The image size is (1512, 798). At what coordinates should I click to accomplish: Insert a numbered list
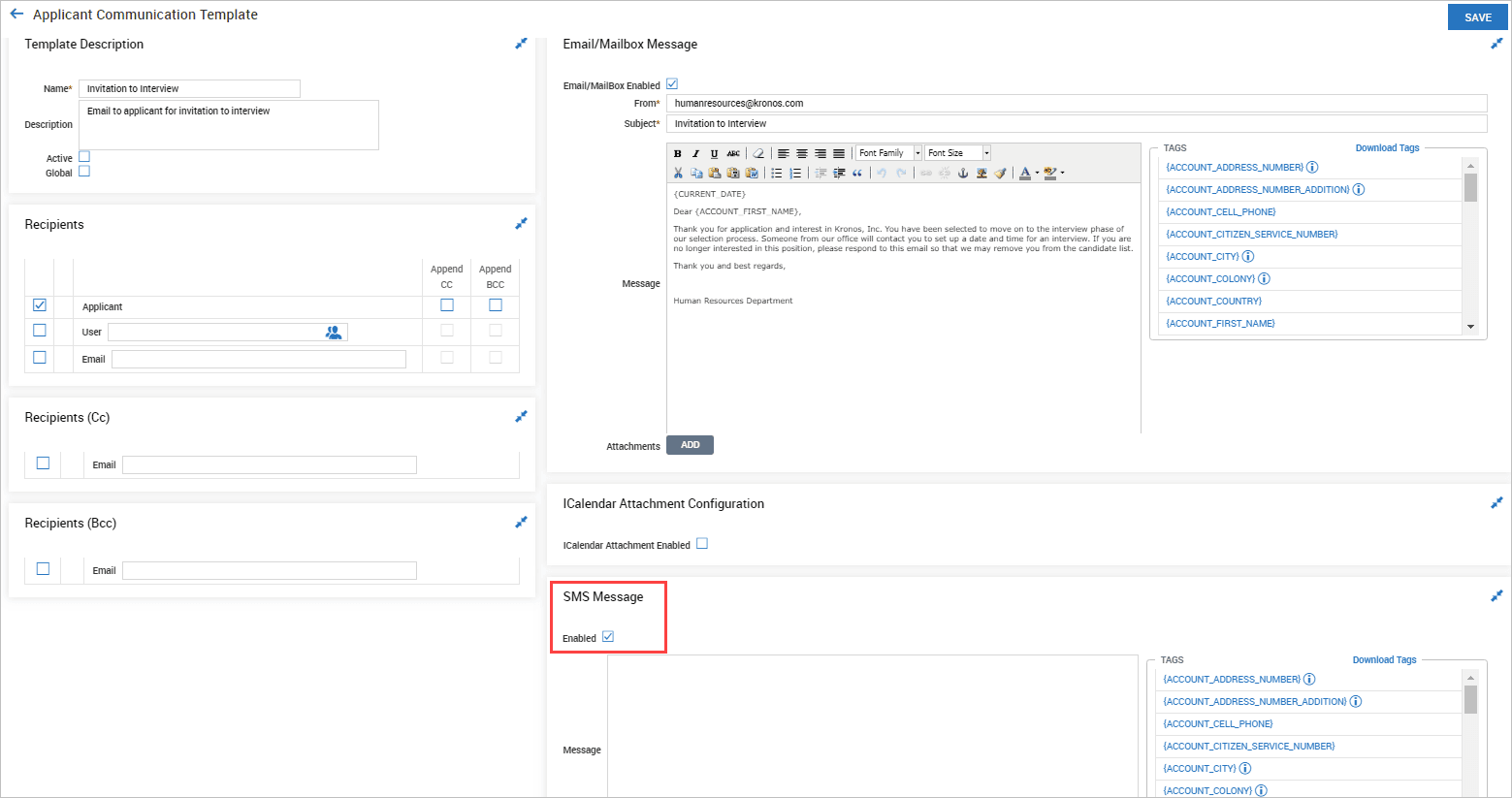click(x=795, y=173)
